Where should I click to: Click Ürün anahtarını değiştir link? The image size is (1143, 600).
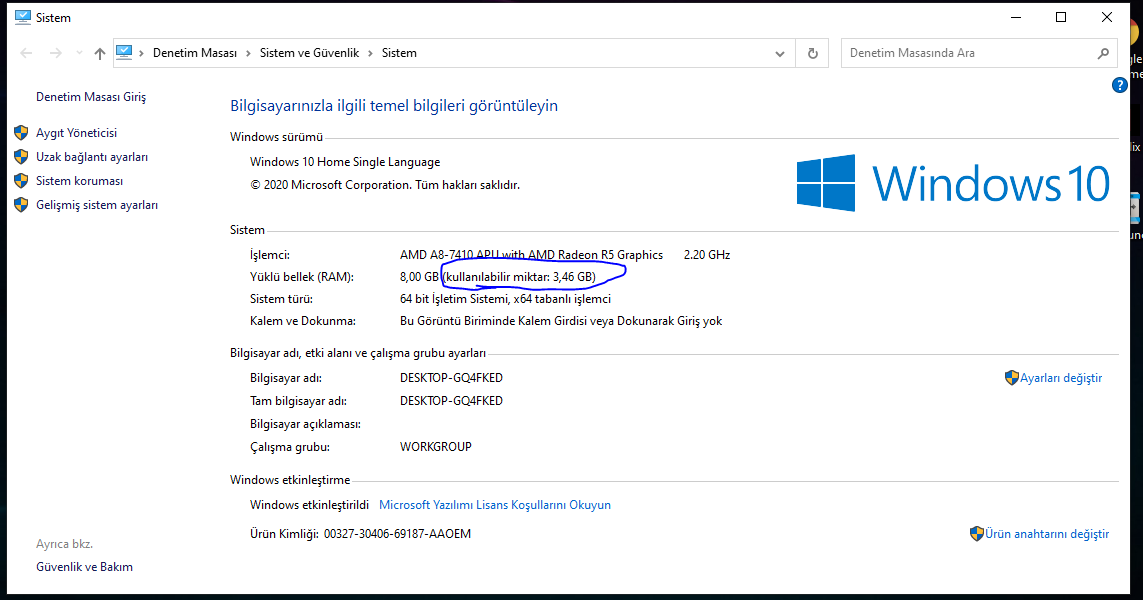[1047, 534]
